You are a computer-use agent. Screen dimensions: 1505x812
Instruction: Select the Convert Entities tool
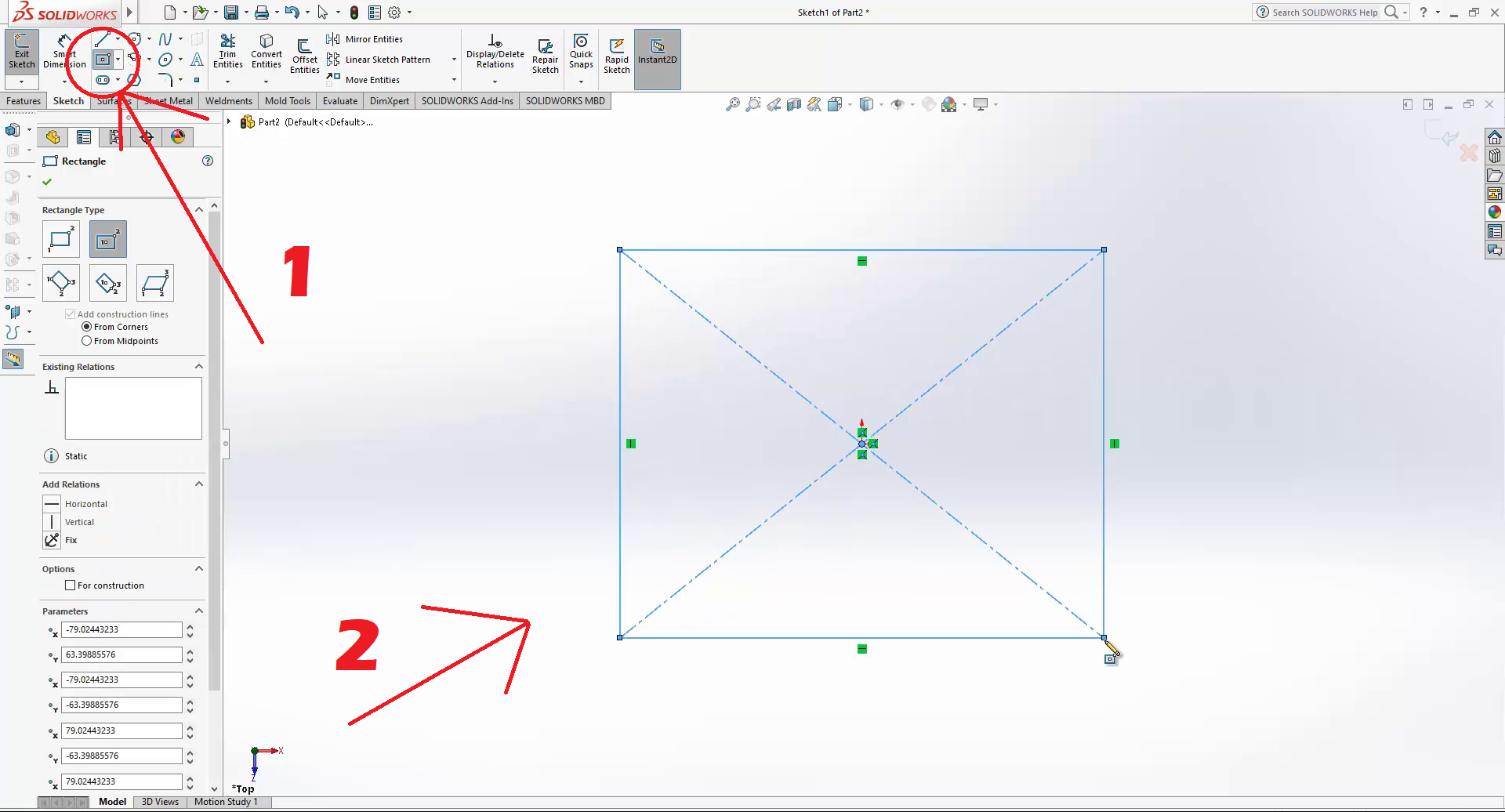click(x=267, y=52)
